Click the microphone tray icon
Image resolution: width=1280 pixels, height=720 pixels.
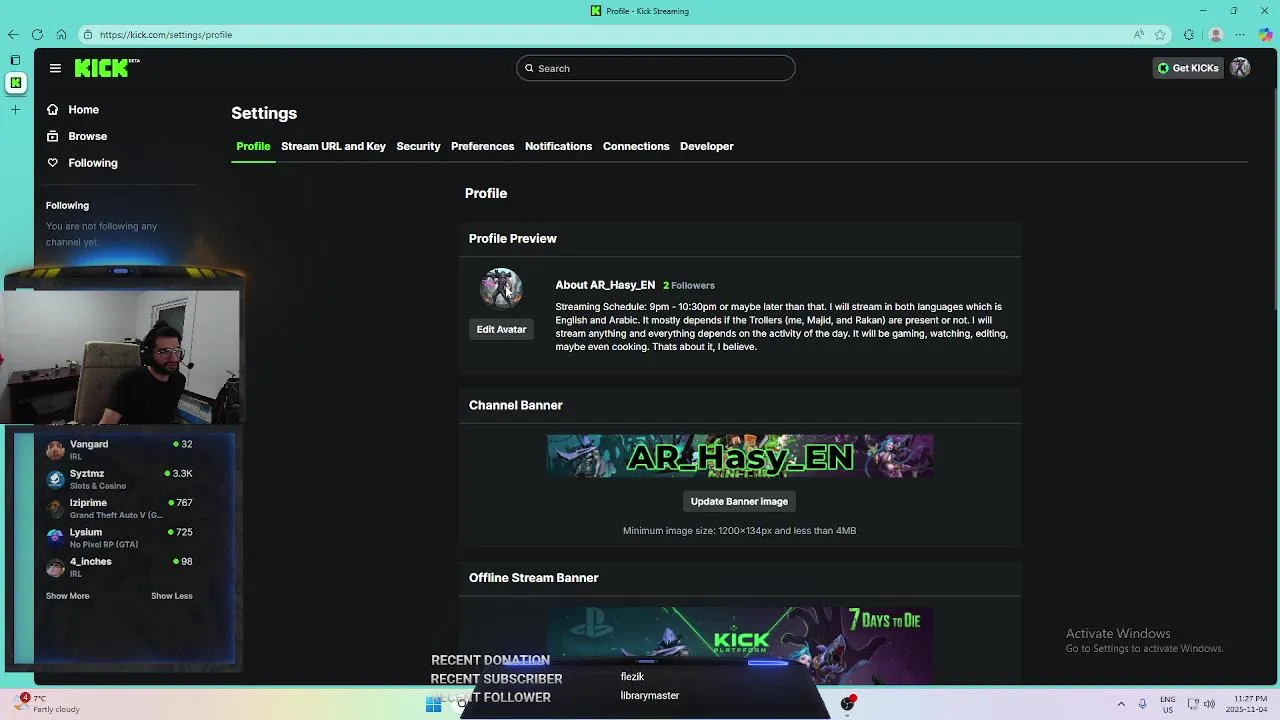coord(1143,704)
